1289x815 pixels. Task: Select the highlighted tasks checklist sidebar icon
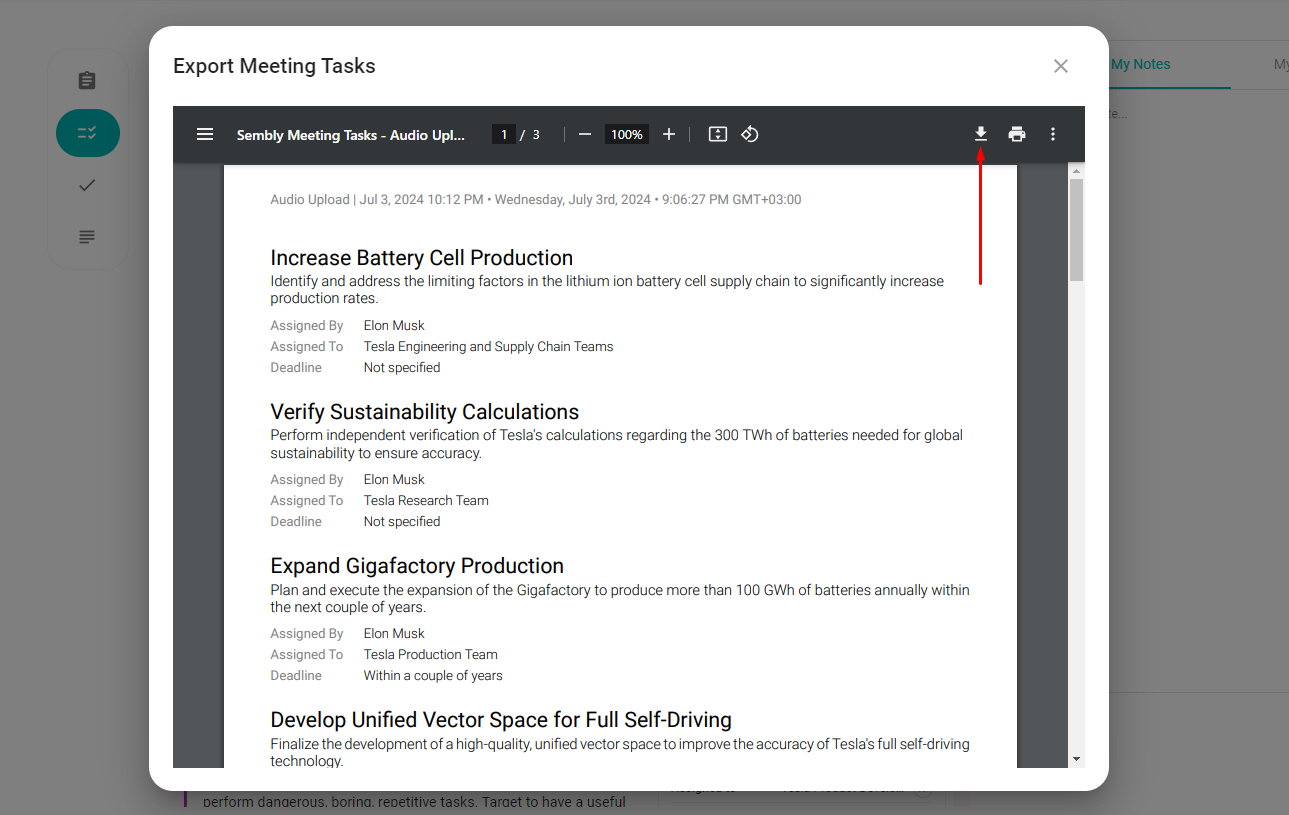[x=88, y=133]
